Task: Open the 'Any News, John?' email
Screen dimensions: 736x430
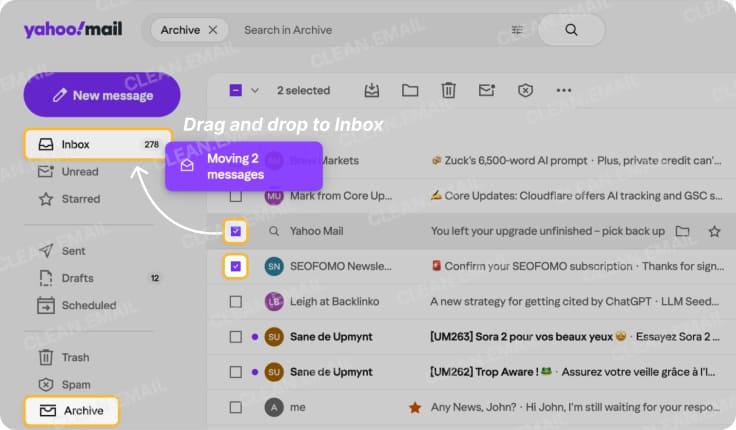Action: tap(575, 407)
